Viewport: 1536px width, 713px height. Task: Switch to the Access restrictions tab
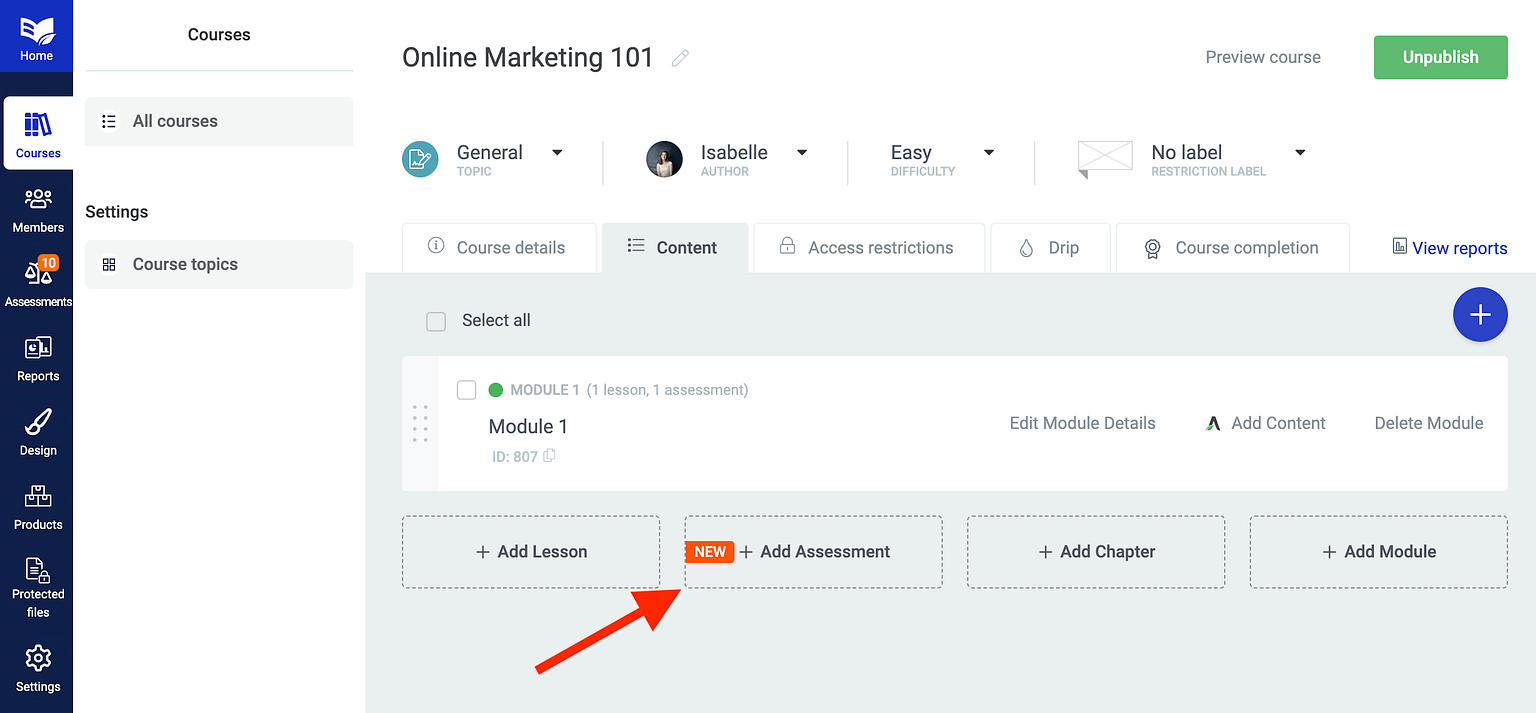pos(868,247)
